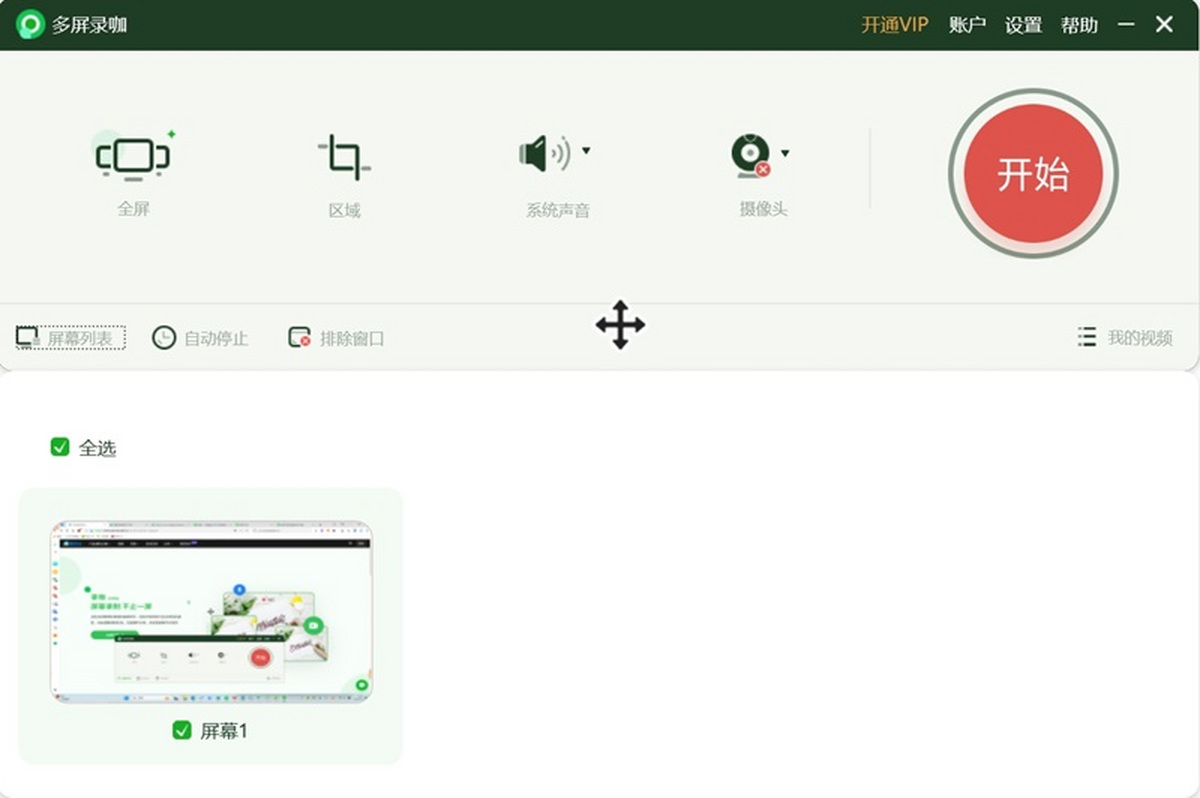The image size is (1200, 798).
Task: Uncheck the 全选 checkbox
Action: tap(60, 447)
